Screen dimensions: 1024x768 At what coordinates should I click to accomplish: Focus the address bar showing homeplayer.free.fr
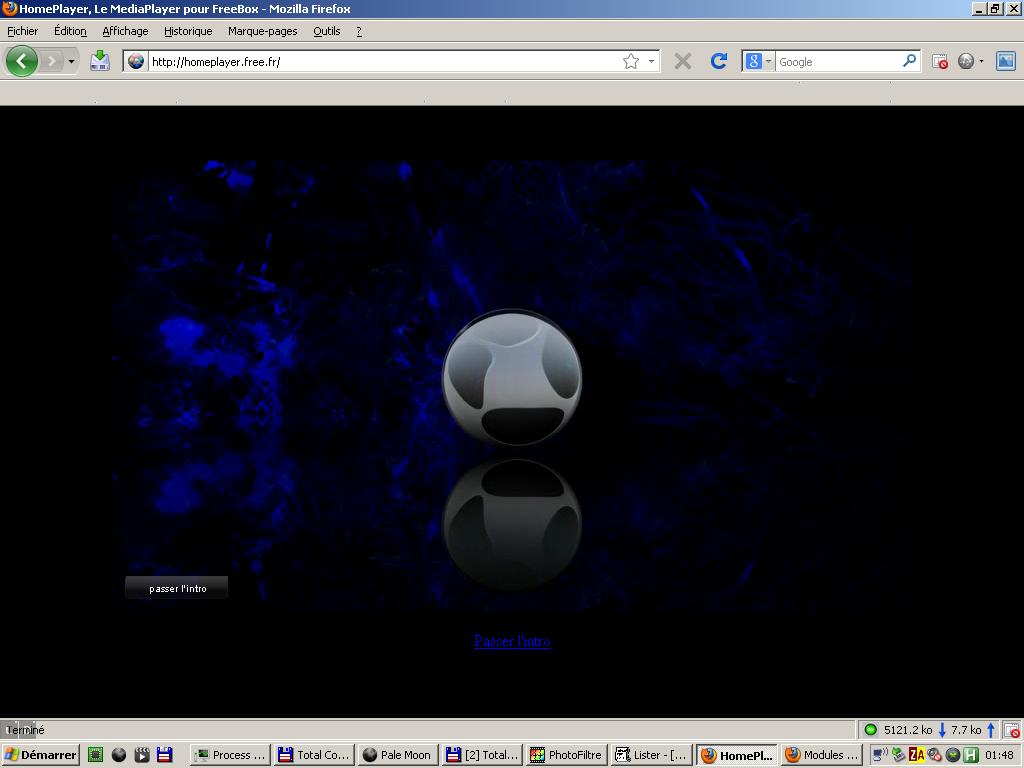[x=384, y=61]
